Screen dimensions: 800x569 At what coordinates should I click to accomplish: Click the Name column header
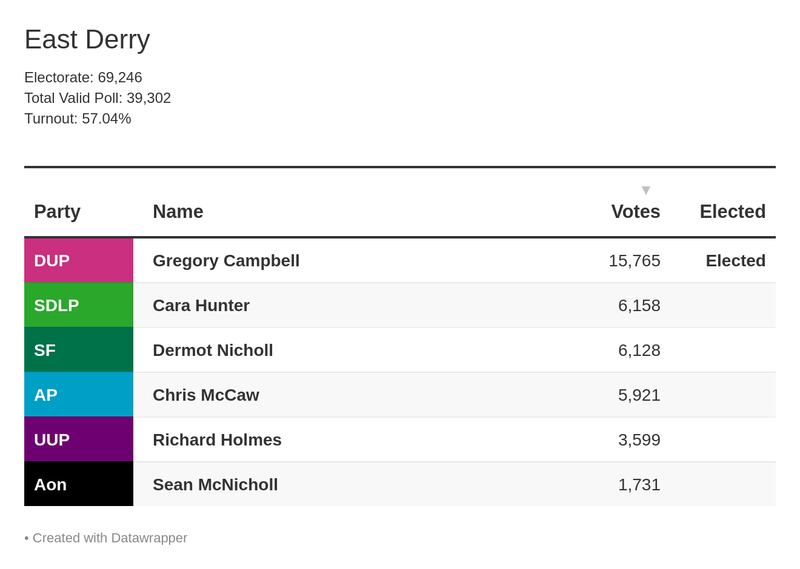[x=178, y=212]
